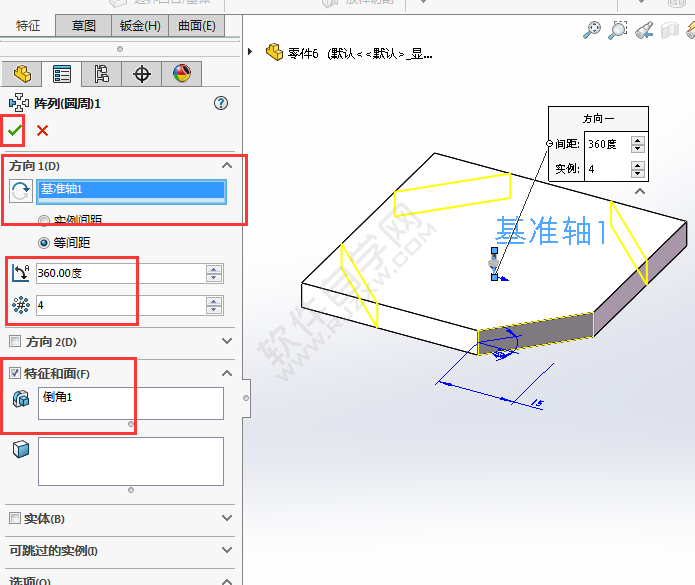This screenshot has height=585, width=695.
Task: Click the 零件6 part icon
Action: click(x=274, y=52)
